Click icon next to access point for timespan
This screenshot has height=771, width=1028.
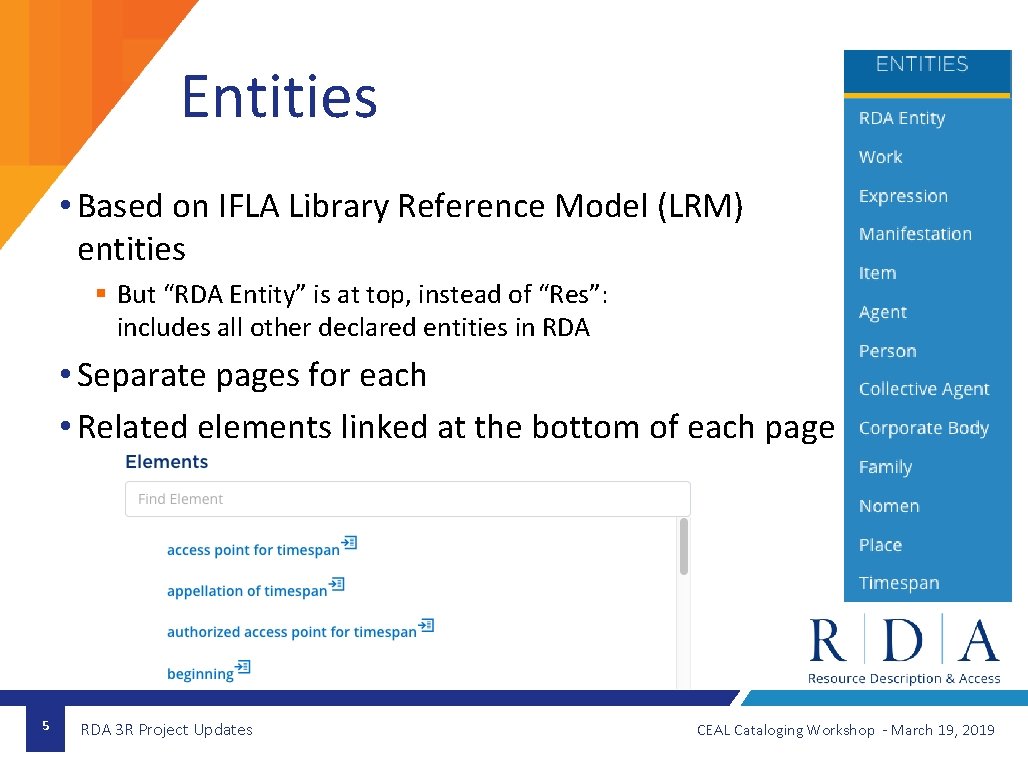pos(349,542)
